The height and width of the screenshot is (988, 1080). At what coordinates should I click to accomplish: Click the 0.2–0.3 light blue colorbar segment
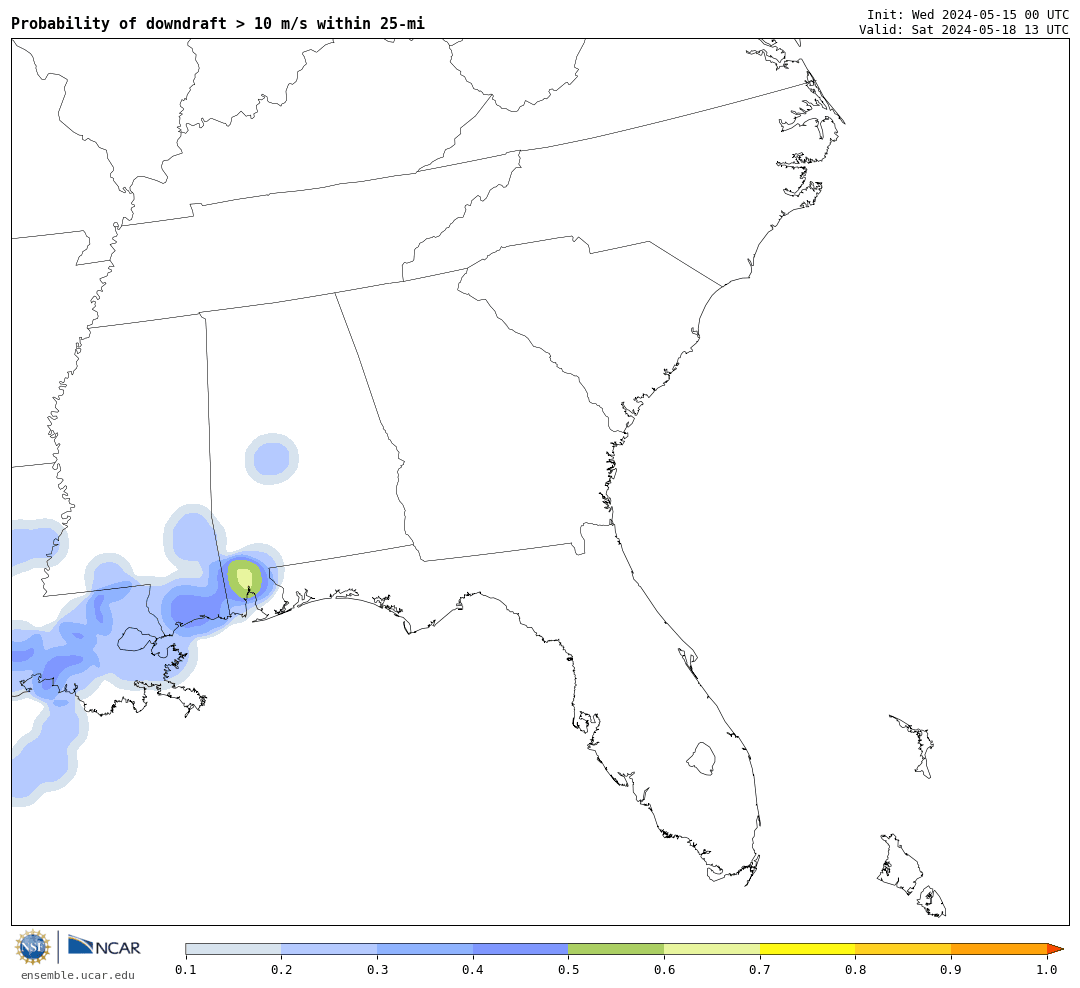coord(329,949)
